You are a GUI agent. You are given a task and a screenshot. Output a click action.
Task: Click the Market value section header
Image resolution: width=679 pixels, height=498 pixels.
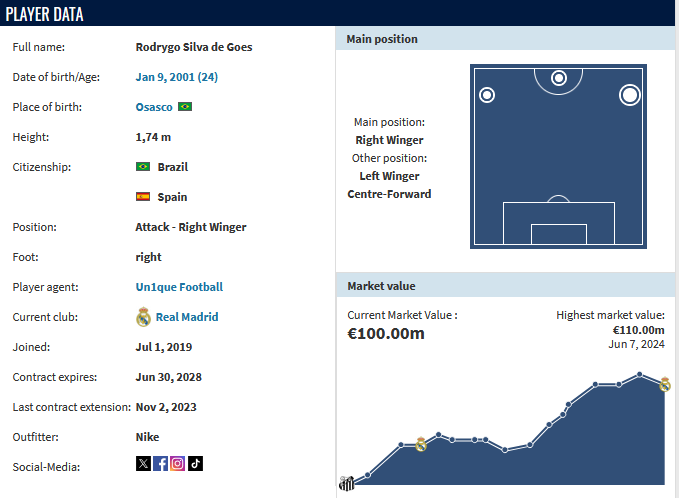(505, 285)
